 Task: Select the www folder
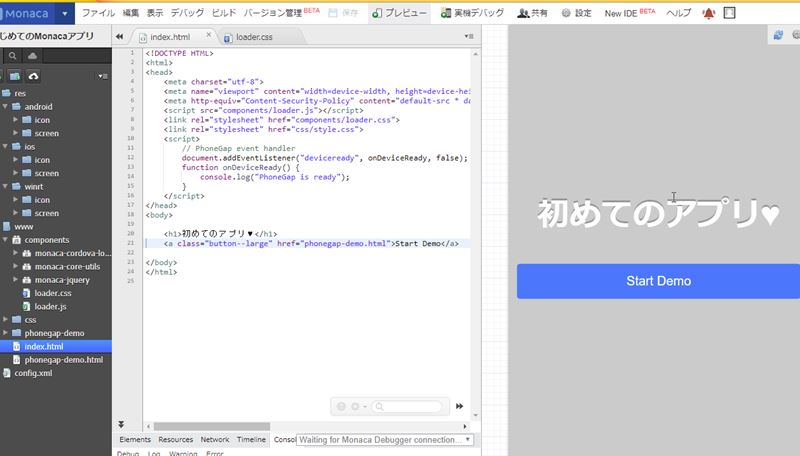[23, 226]
